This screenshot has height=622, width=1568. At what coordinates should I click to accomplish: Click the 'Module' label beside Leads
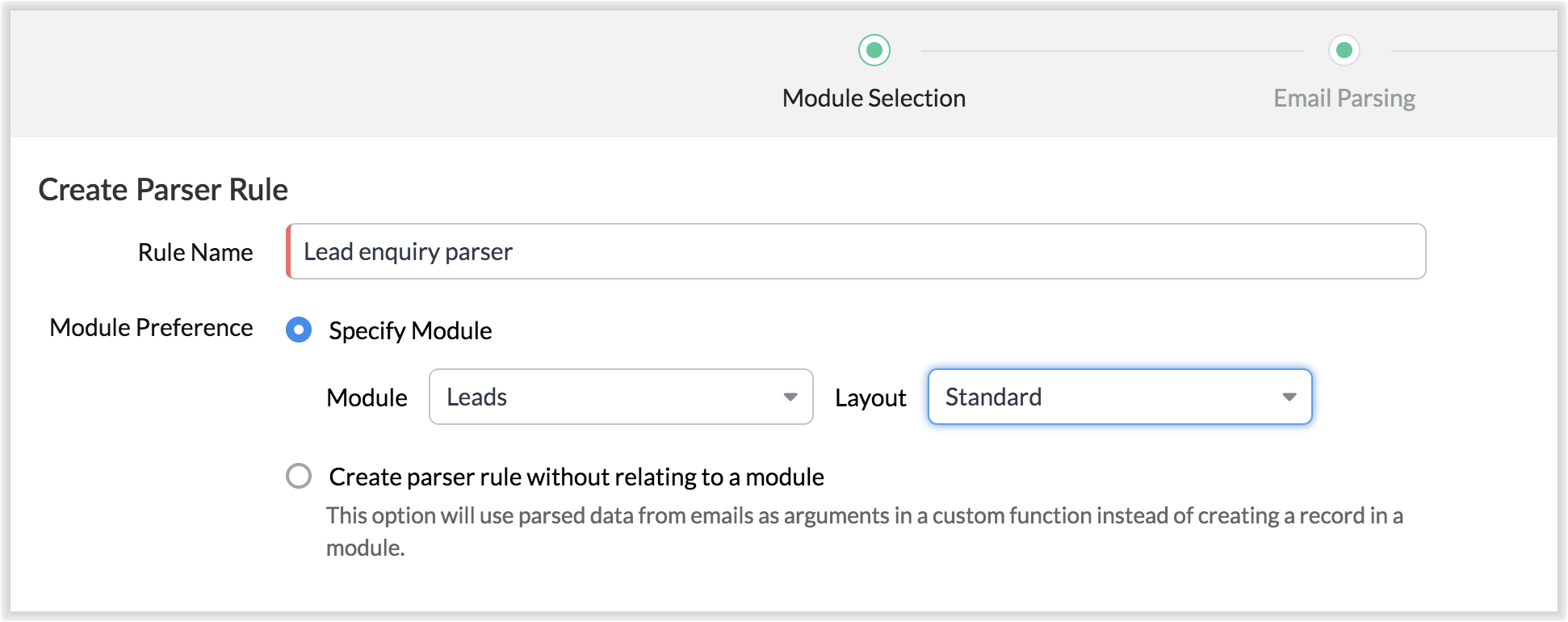point(367,397)
